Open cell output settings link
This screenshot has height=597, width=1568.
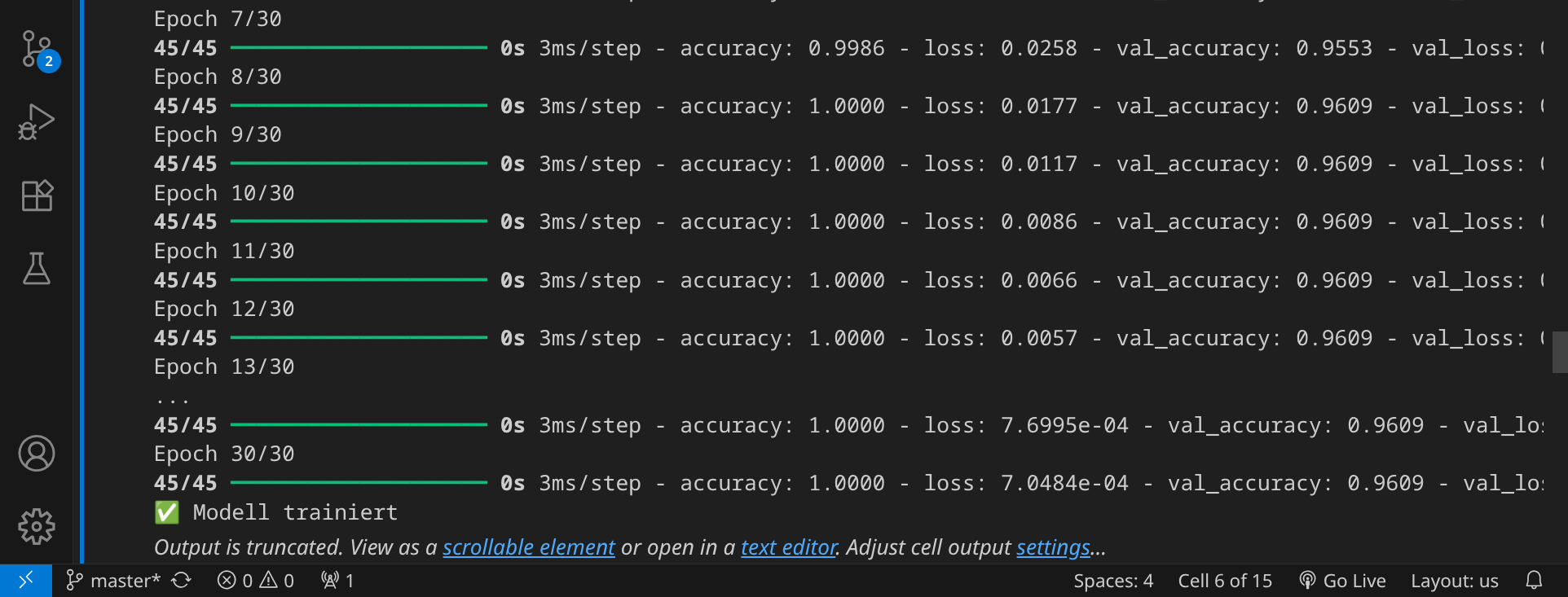click(x=1052, y=547)
